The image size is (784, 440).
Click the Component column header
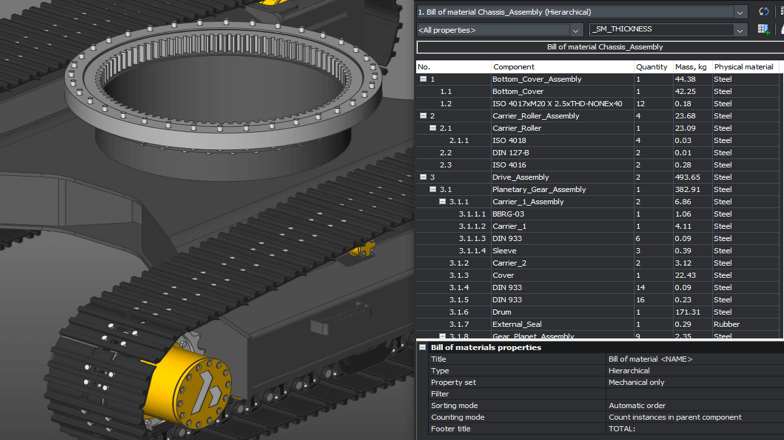pyautogui.click(x=560, y=67)
